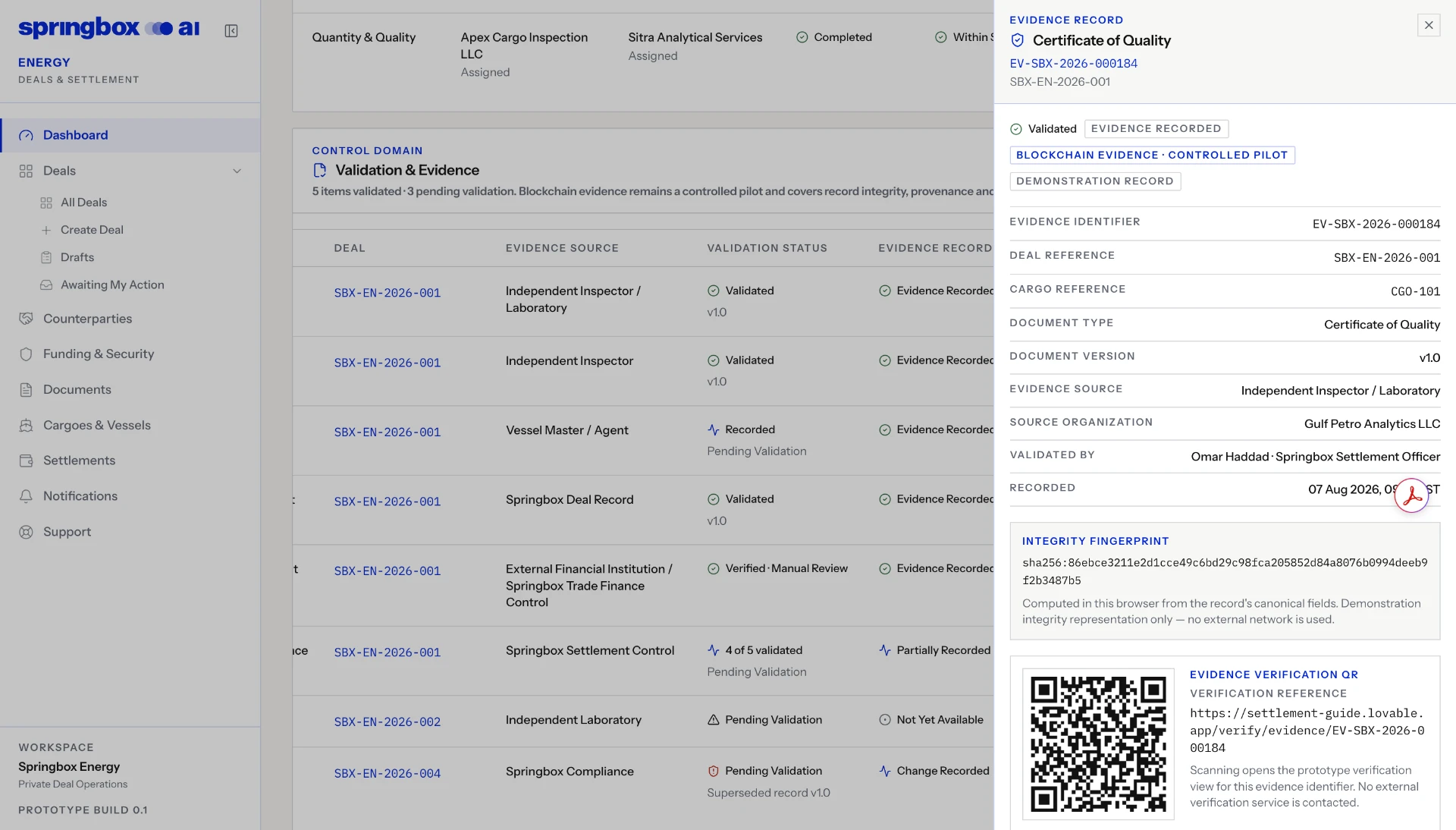Click red shield icon in Springbox Compliance row

pyautogui.click(x=713, y=771)
